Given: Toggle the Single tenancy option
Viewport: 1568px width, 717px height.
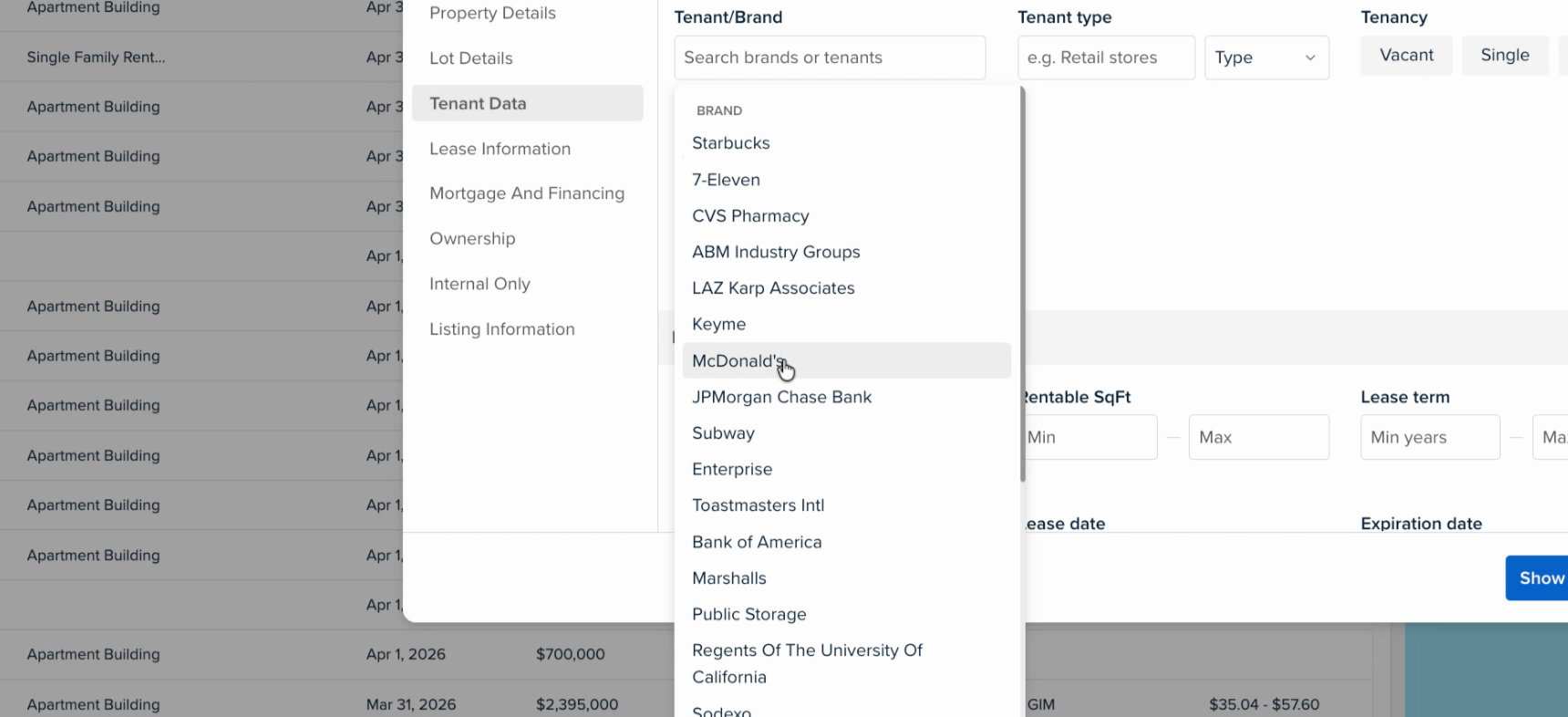Looking at the screenshot, I should pyautogui.click(x=1504, y=56).
